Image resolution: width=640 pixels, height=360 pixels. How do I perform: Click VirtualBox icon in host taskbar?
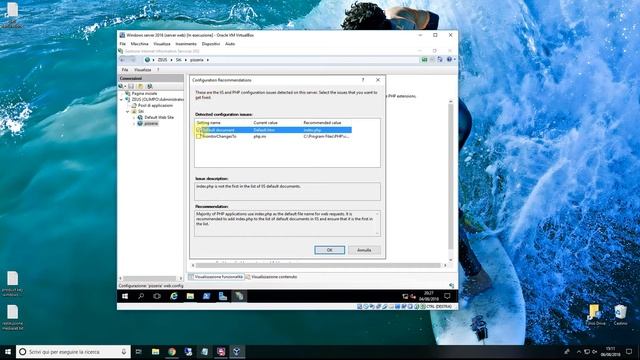coord(237,351)
